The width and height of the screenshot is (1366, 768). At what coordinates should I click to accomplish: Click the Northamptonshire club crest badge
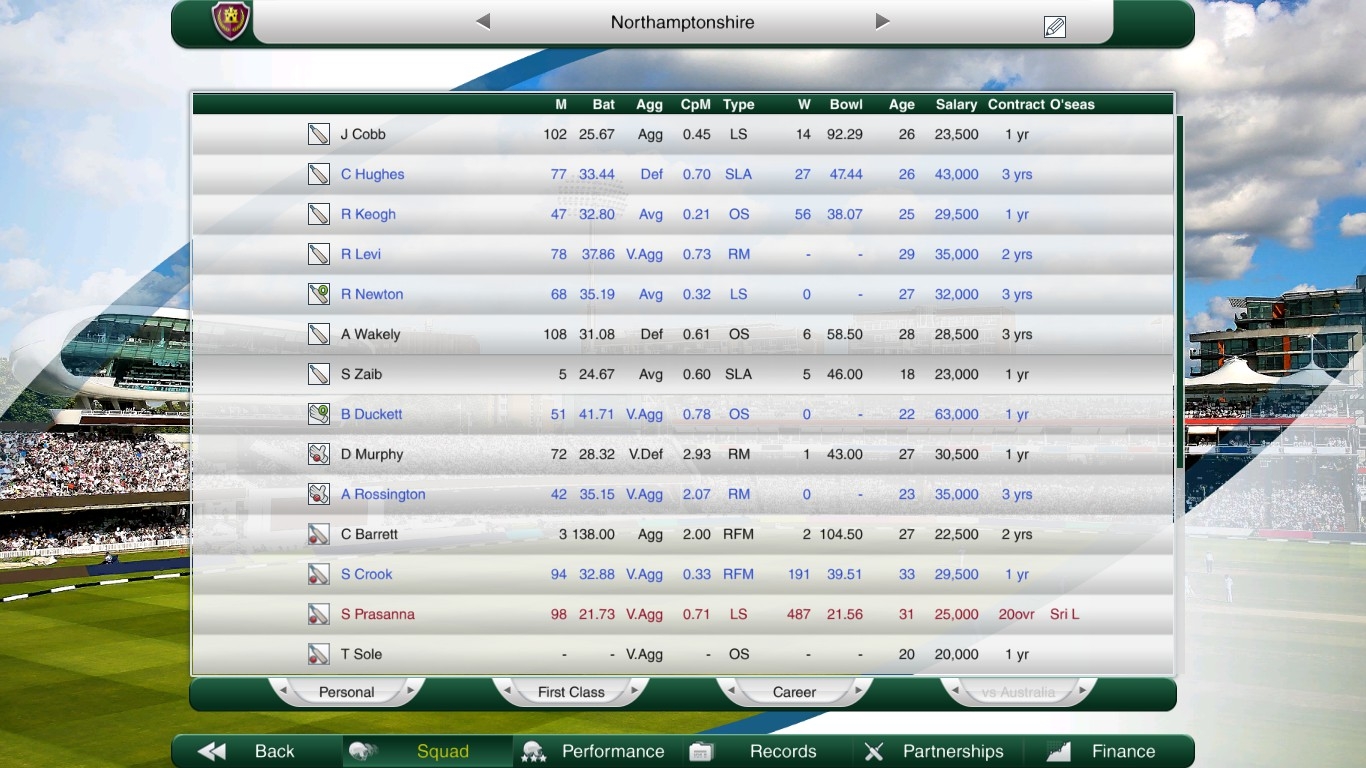pos(231,21)
